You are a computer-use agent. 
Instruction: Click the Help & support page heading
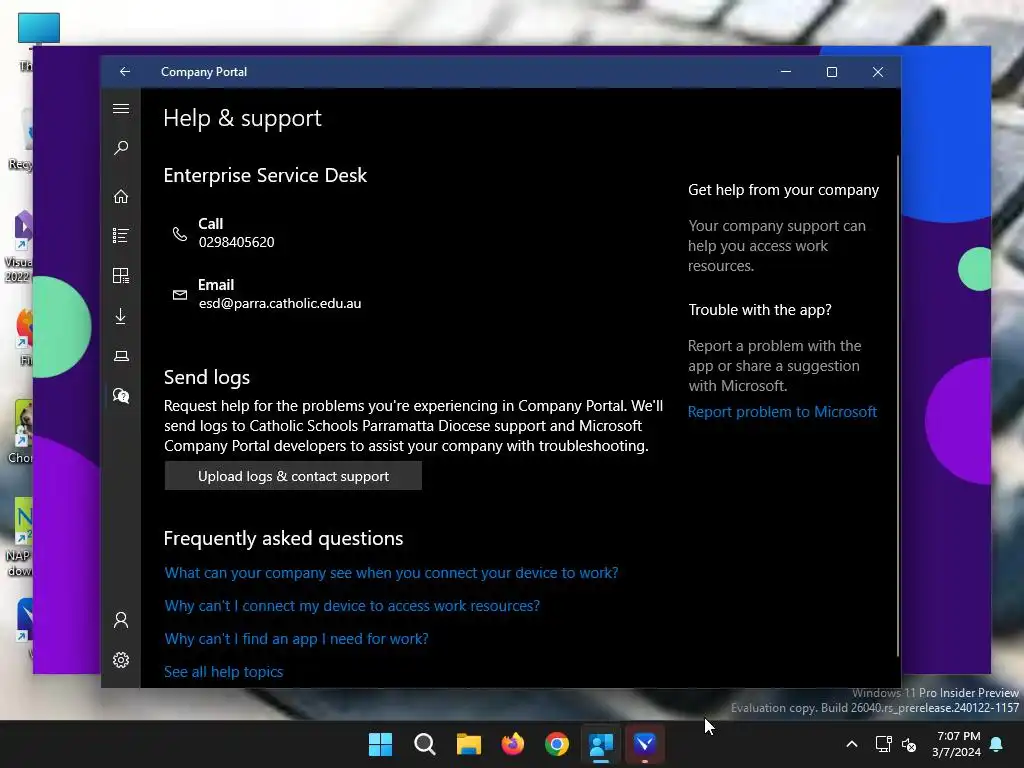pyautogui.click(x=242, y=118)
